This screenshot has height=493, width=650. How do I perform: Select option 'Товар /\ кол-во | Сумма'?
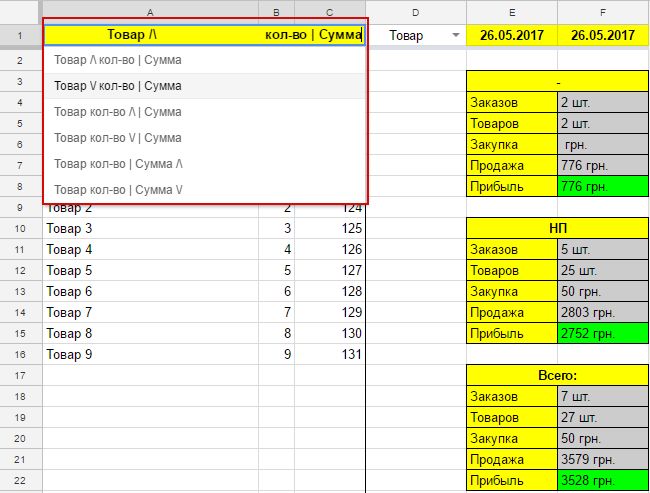[206, 60]
